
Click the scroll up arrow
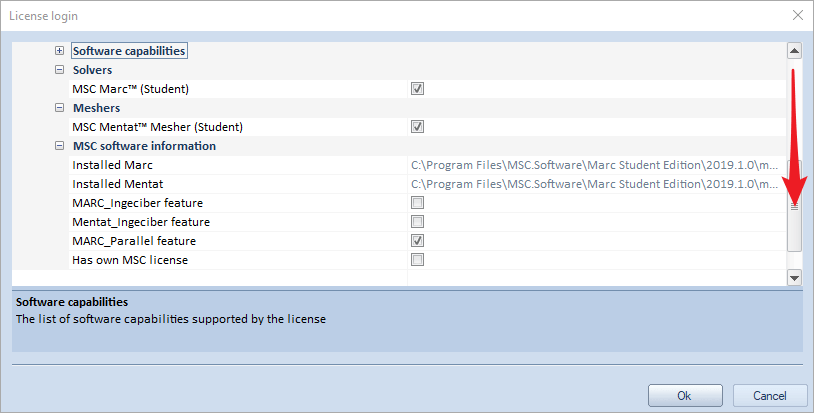[x=794, y=51]
